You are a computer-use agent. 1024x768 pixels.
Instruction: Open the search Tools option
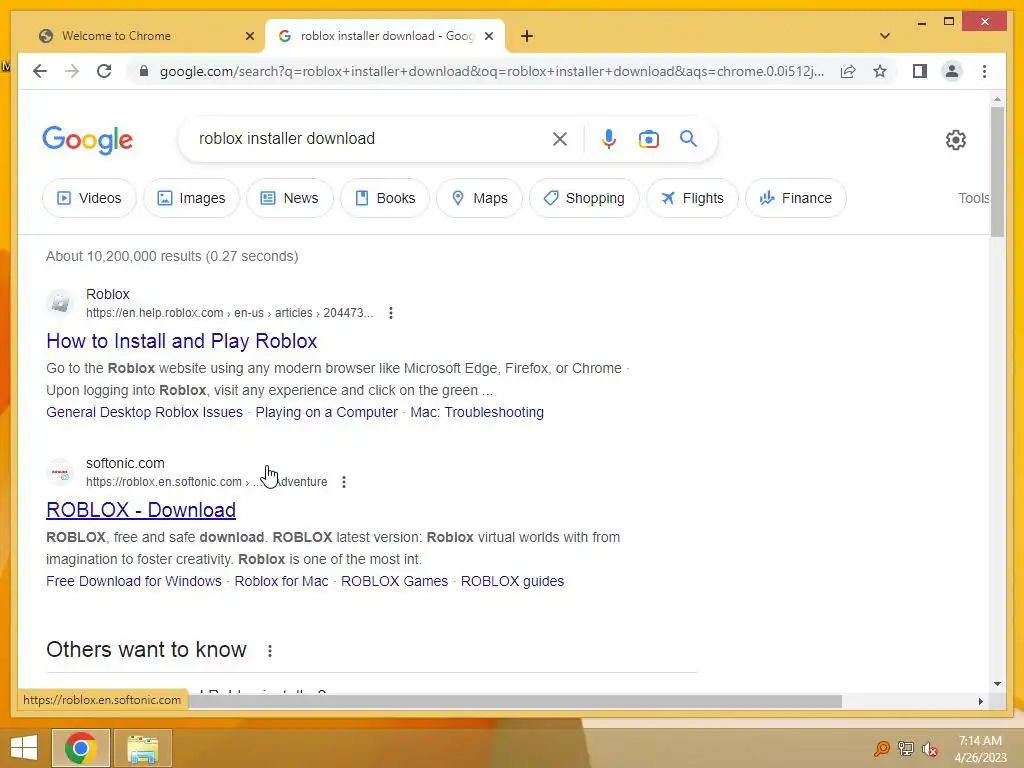(x=974, y=198)
